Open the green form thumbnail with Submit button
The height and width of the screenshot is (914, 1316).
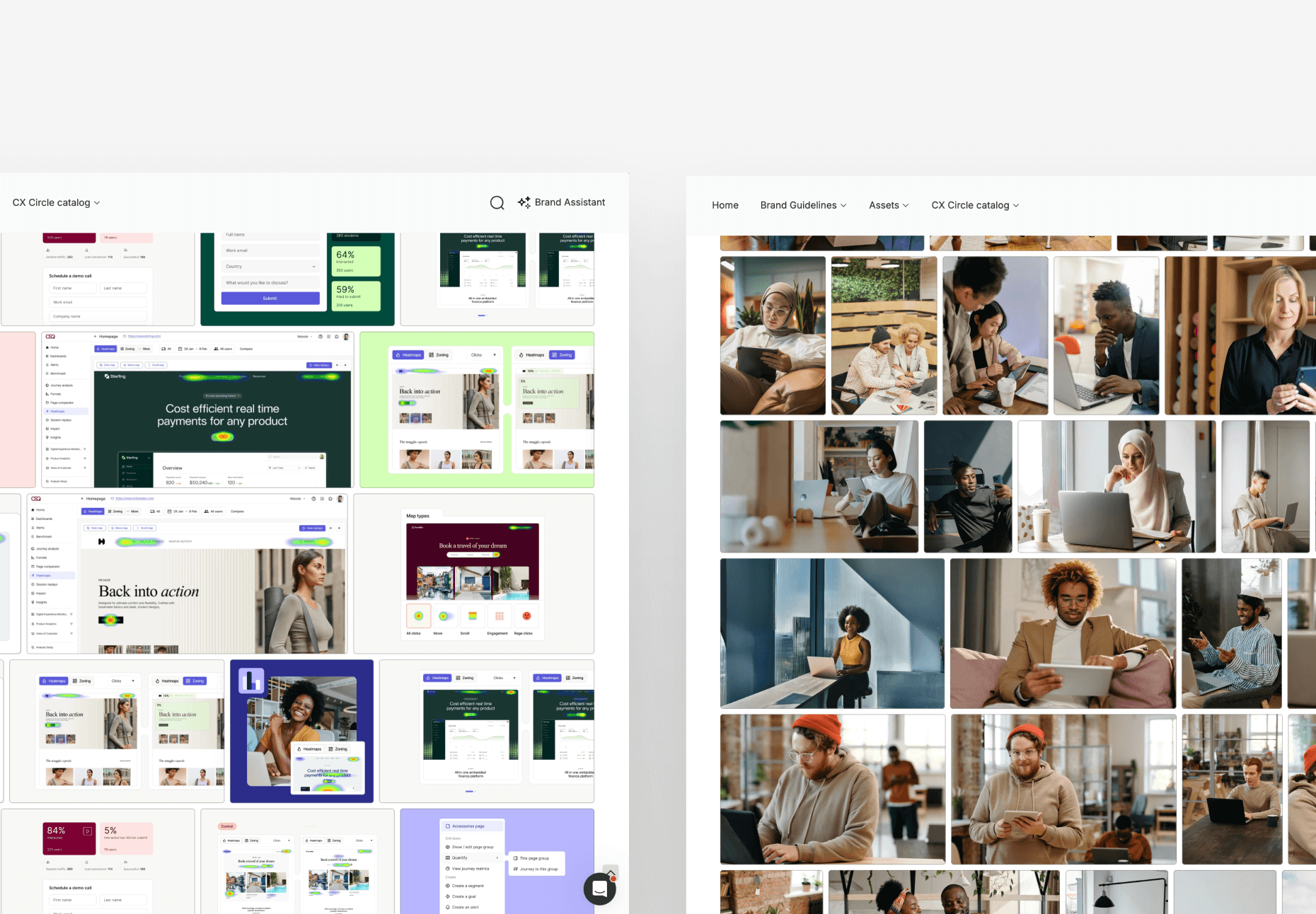pyautogui.click(x=297, y=279)
